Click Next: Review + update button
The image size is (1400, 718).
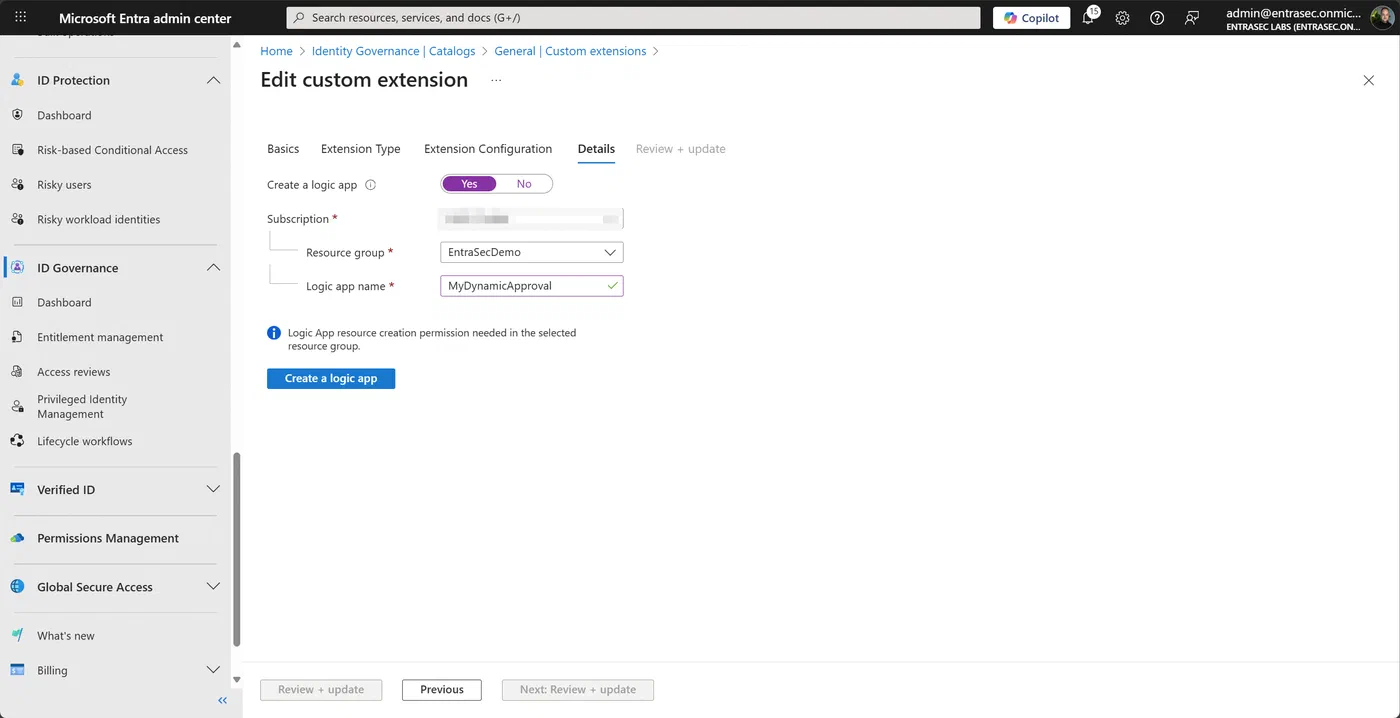pyautogui.click(x=578, y=690)
